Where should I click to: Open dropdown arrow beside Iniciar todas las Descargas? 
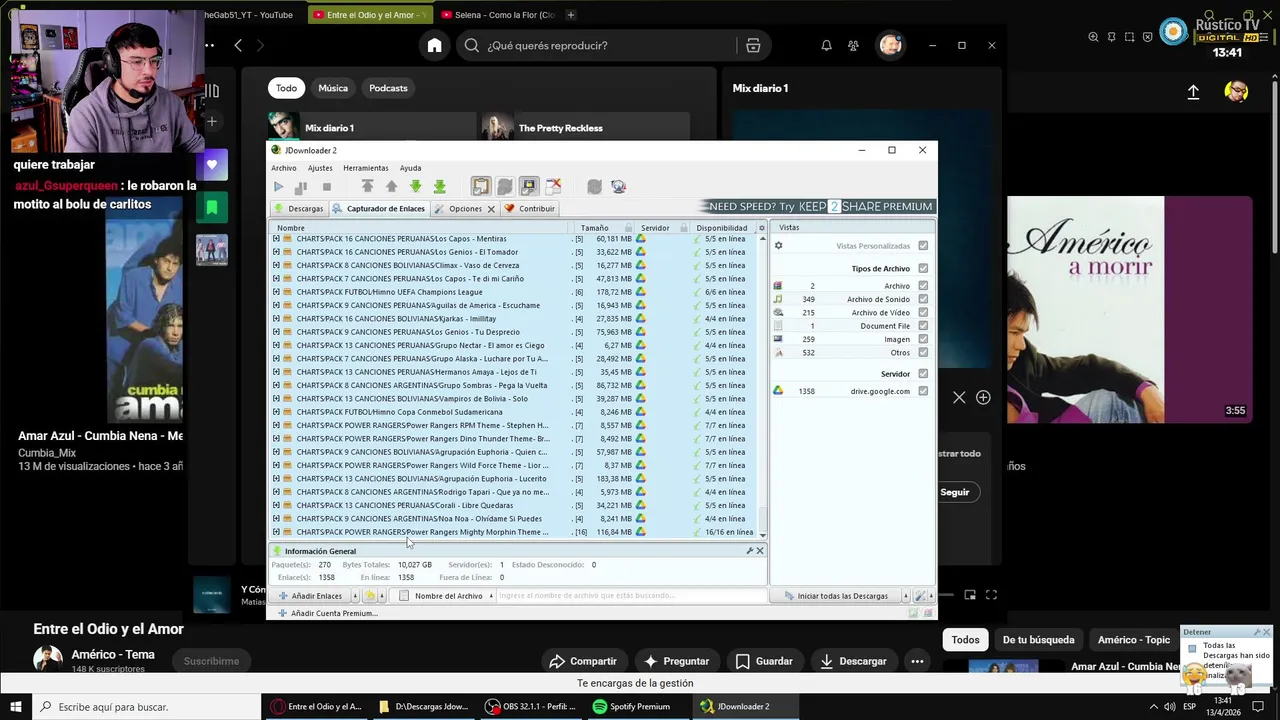(905, 596)
